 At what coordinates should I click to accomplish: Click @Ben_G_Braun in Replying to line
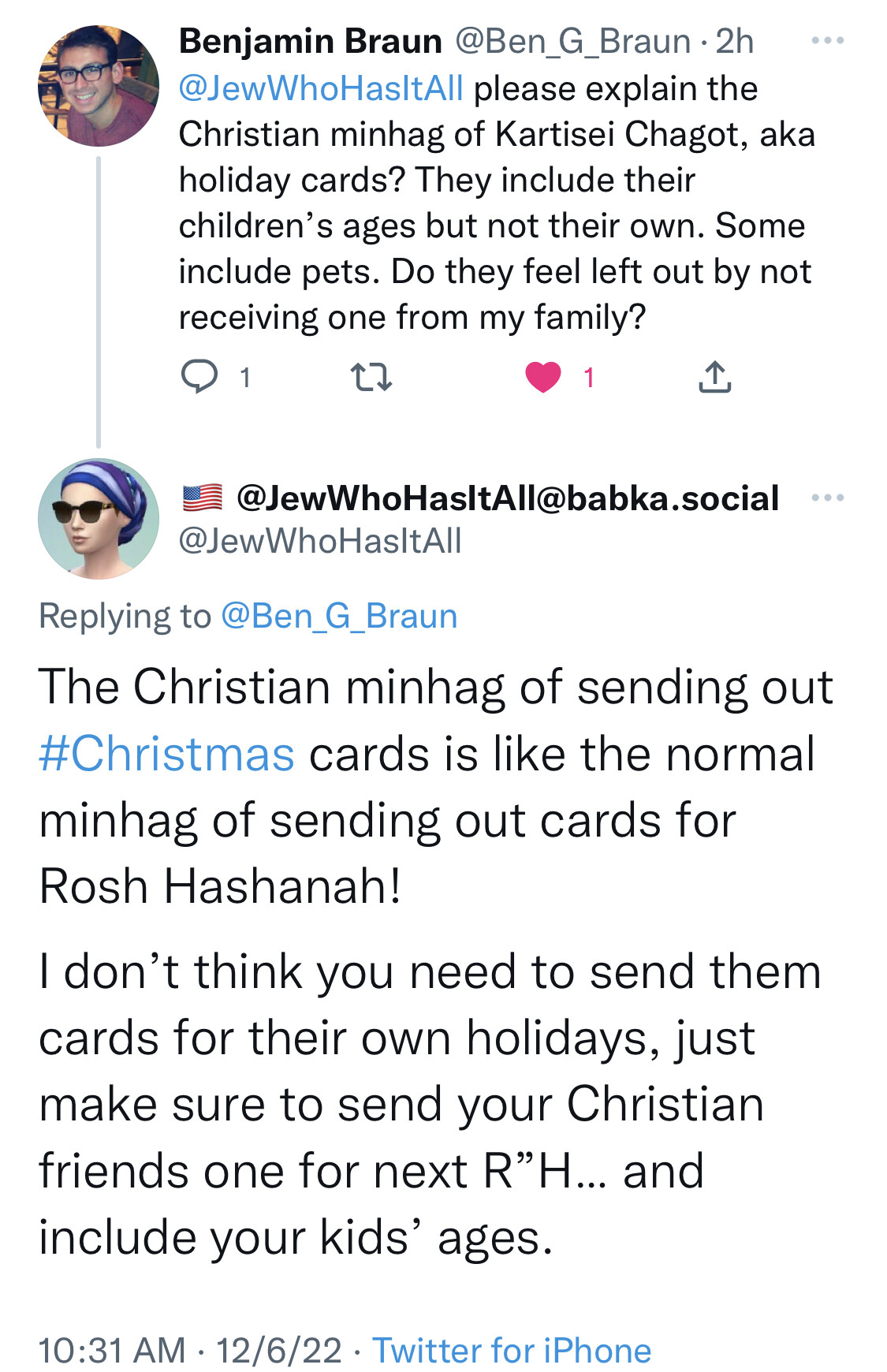(x=339, y=616)
